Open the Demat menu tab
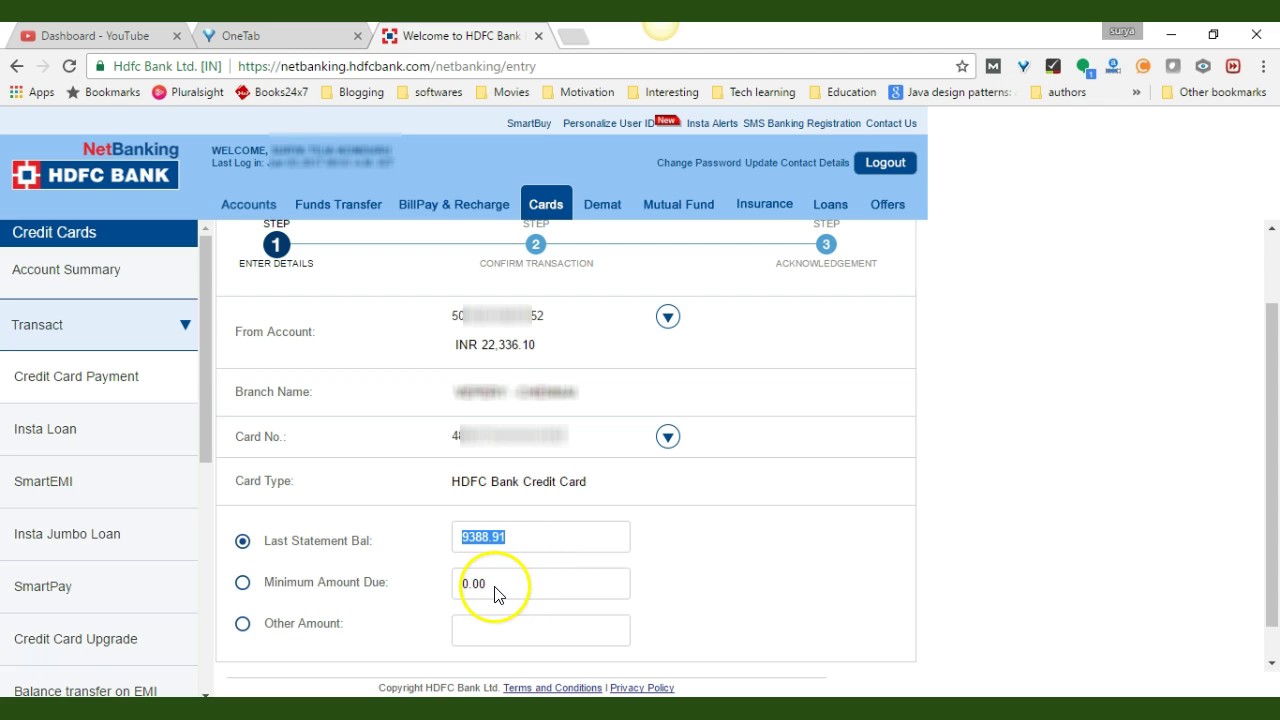The height and width of the screenshot is (720, 1280). 602,204
